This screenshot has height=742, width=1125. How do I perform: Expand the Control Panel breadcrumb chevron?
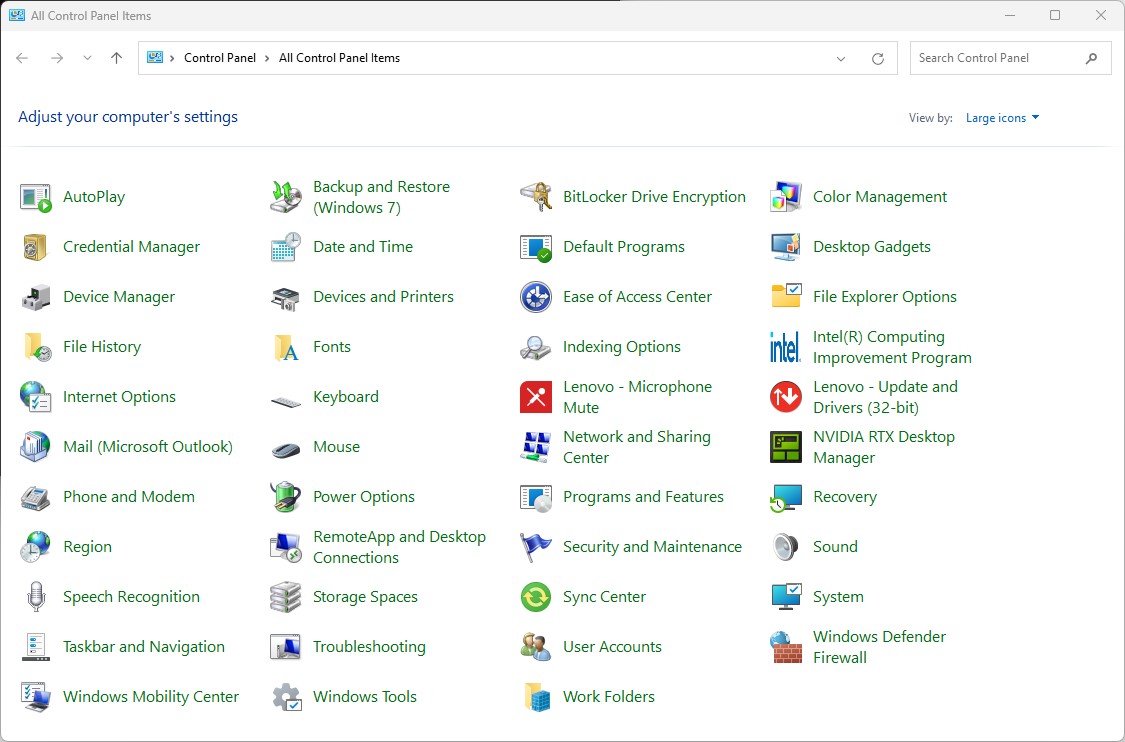click(268, 58)
